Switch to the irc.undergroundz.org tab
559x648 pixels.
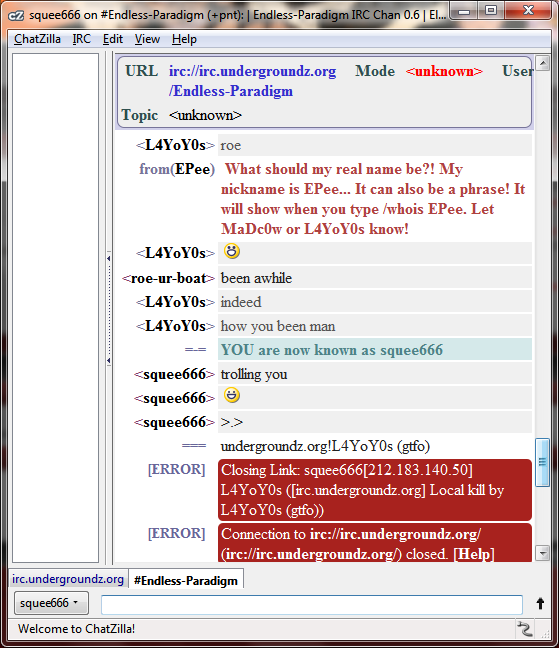point(68,579)
